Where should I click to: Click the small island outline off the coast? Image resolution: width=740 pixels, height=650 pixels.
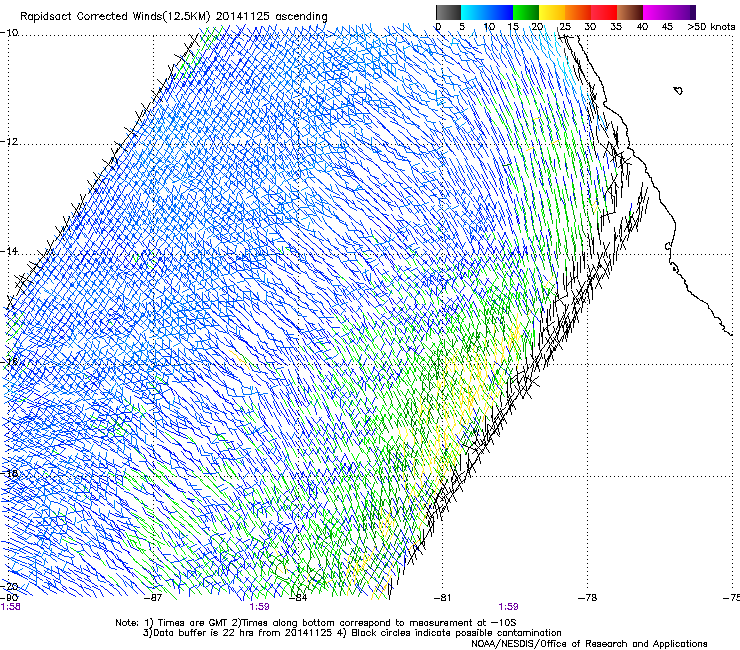678,90
